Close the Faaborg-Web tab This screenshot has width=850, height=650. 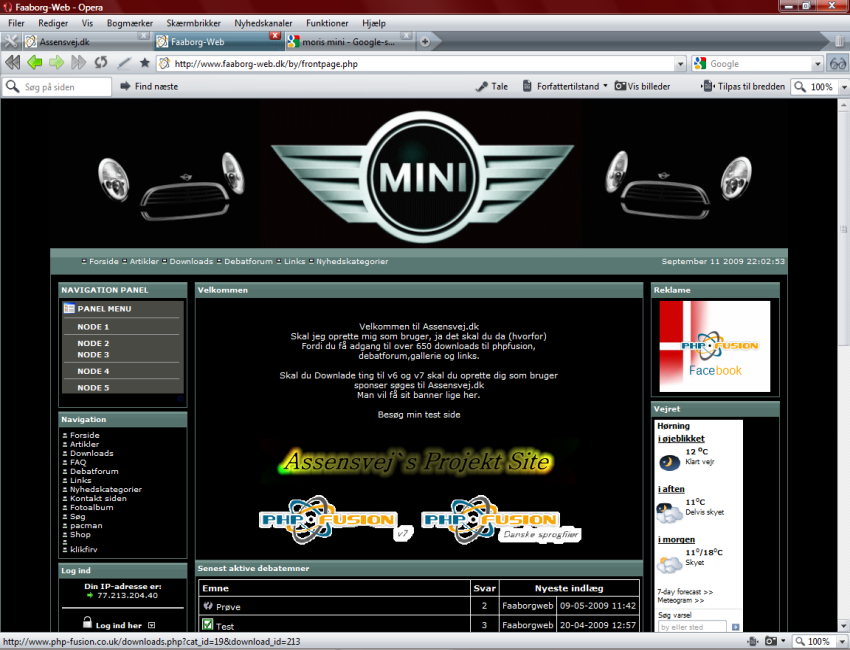coord(275,36)
